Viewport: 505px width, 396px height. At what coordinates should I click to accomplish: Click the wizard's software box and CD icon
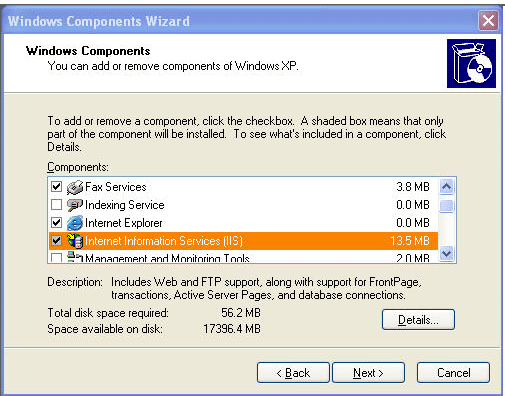pyautogui.click(x=471, y=63)
